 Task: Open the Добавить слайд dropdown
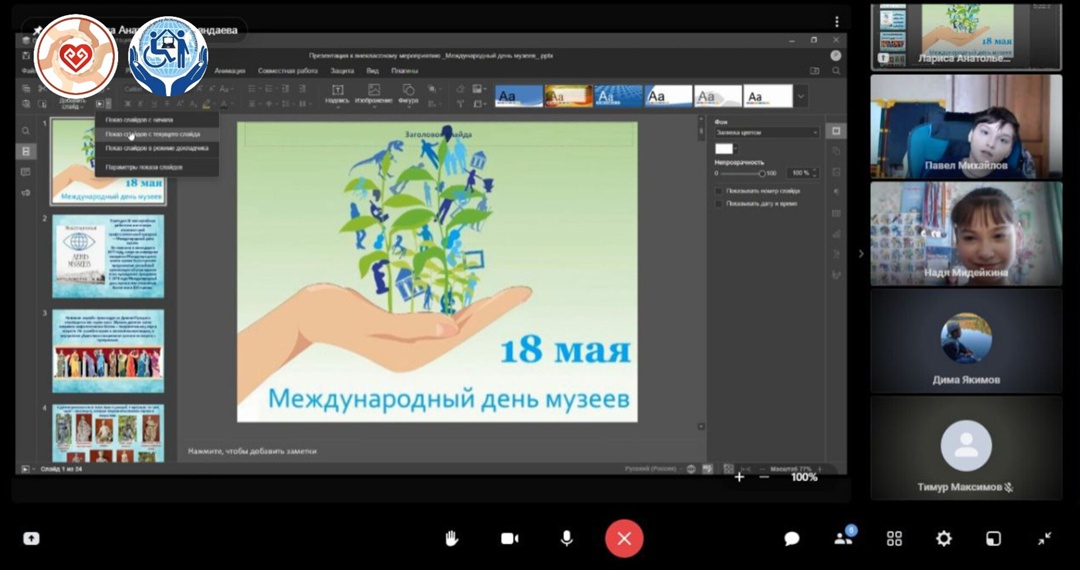click(72, 104)
